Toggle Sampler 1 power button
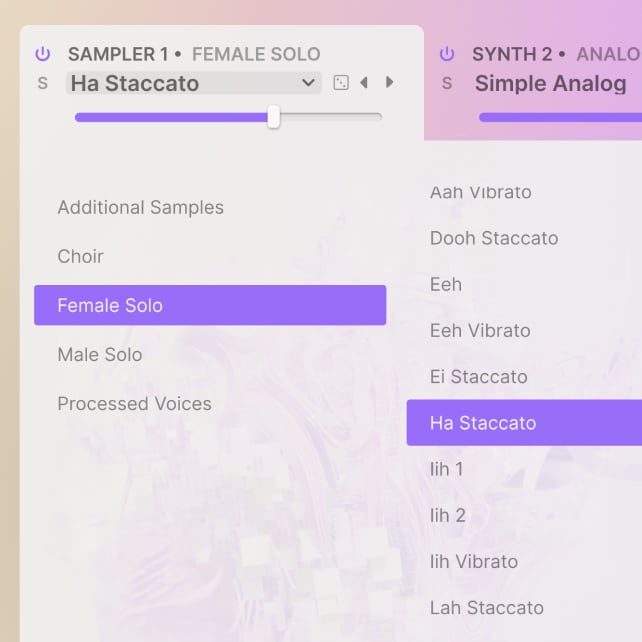Viewport: 642px width, 642px height. tap(42, 54)
